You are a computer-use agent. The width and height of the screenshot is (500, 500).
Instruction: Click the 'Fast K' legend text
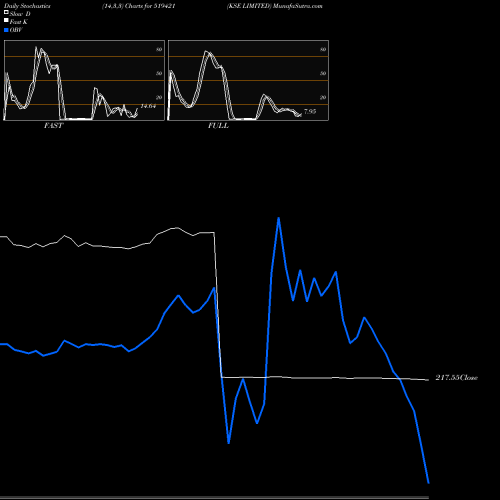tap(18, 22)
